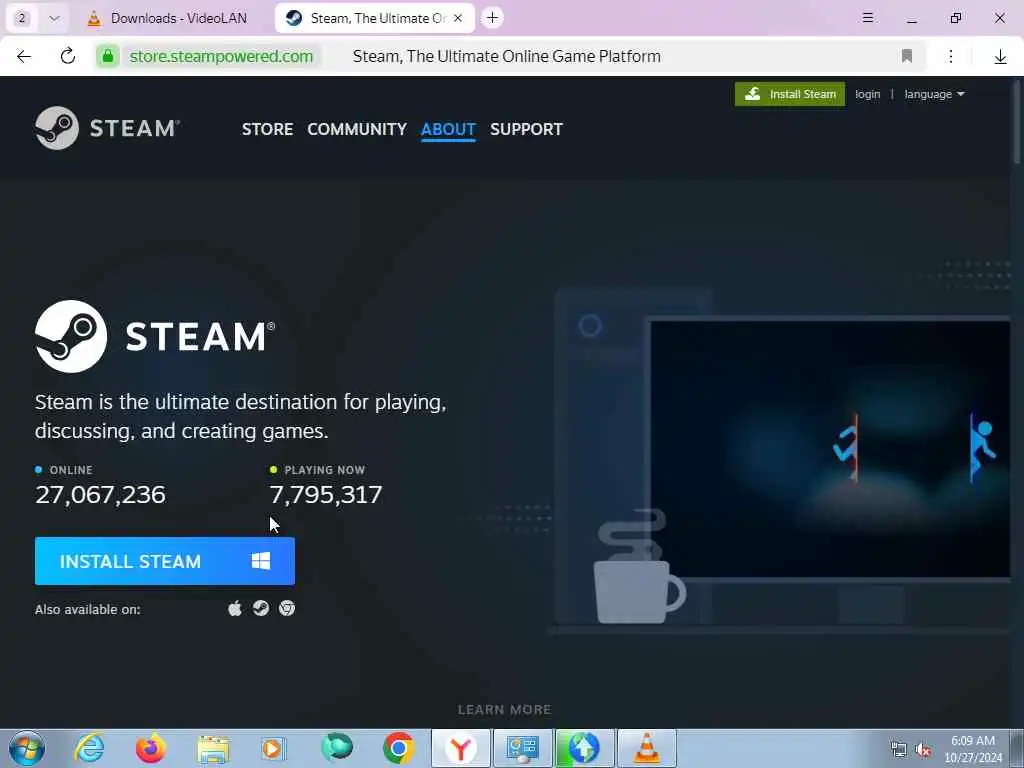Open the SUPPORT page

526,129
